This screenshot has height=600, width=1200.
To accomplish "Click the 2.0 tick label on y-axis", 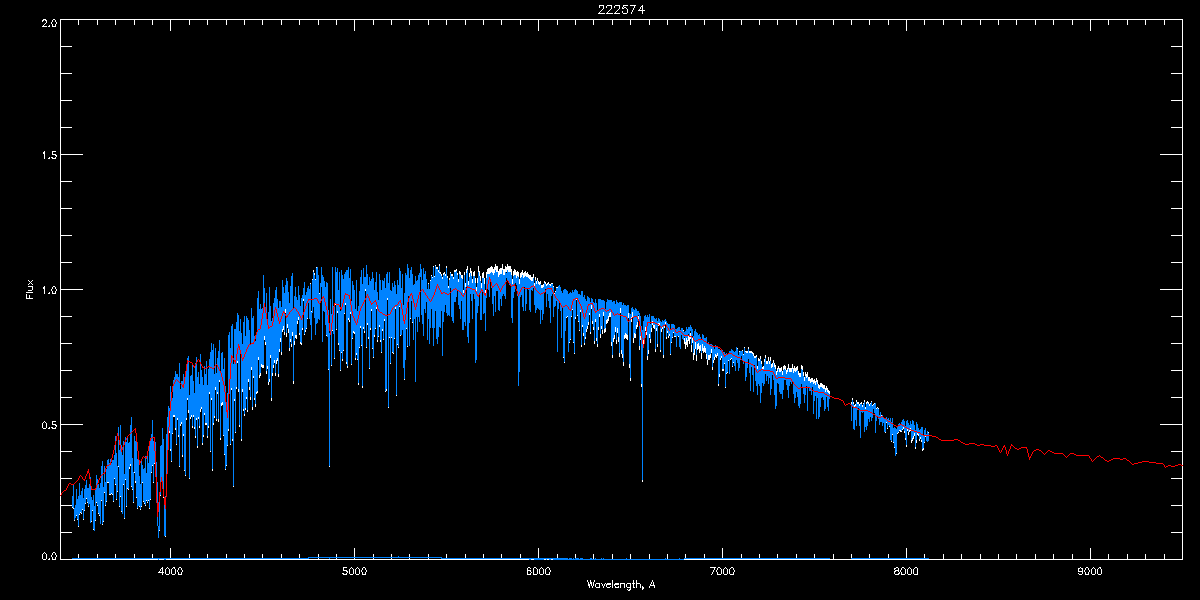I will (x=48, y=22).
